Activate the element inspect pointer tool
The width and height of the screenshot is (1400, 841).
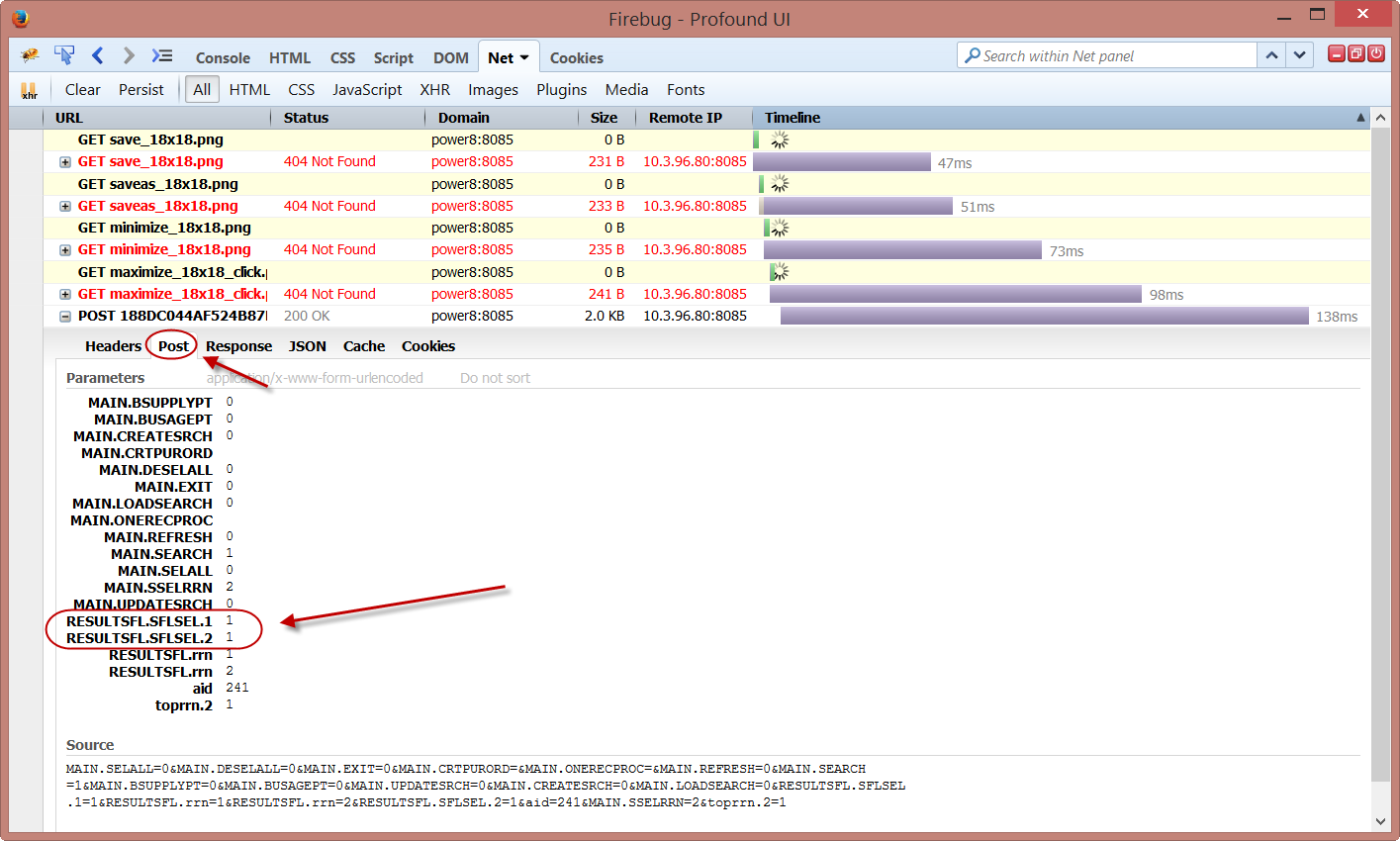pos(64,55)
